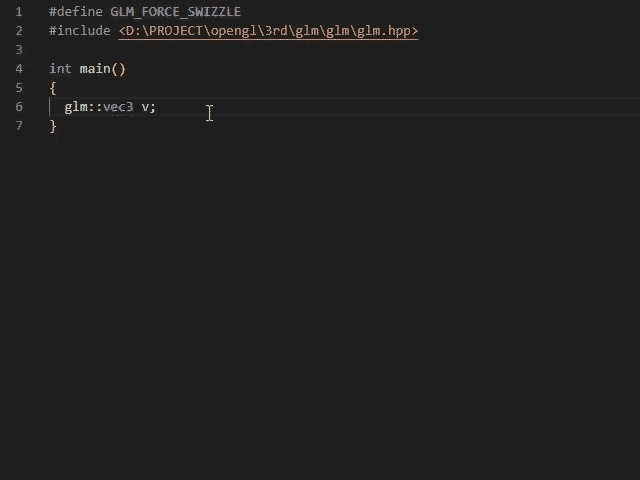Click the #include directive keyword
The image size is (640, 480).
[79, 31]
